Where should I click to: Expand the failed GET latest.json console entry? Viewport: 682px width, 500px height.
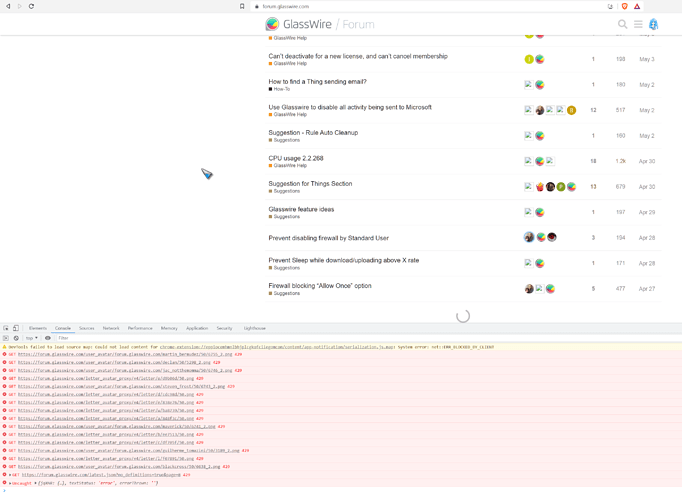10,475
